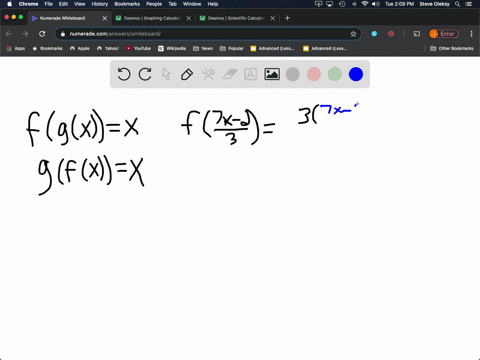Open the Bookmarks menu
Image resolution: width=480 pixels, height=360 pixels.
click(x=127, y=4)
